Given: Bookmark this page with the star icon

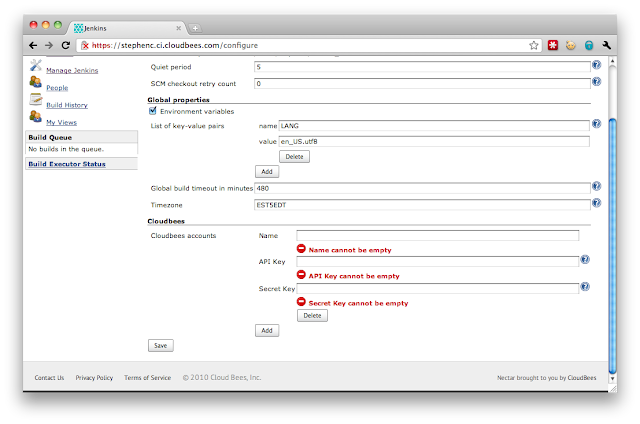Looking at the screenshot, I should 535,45.
